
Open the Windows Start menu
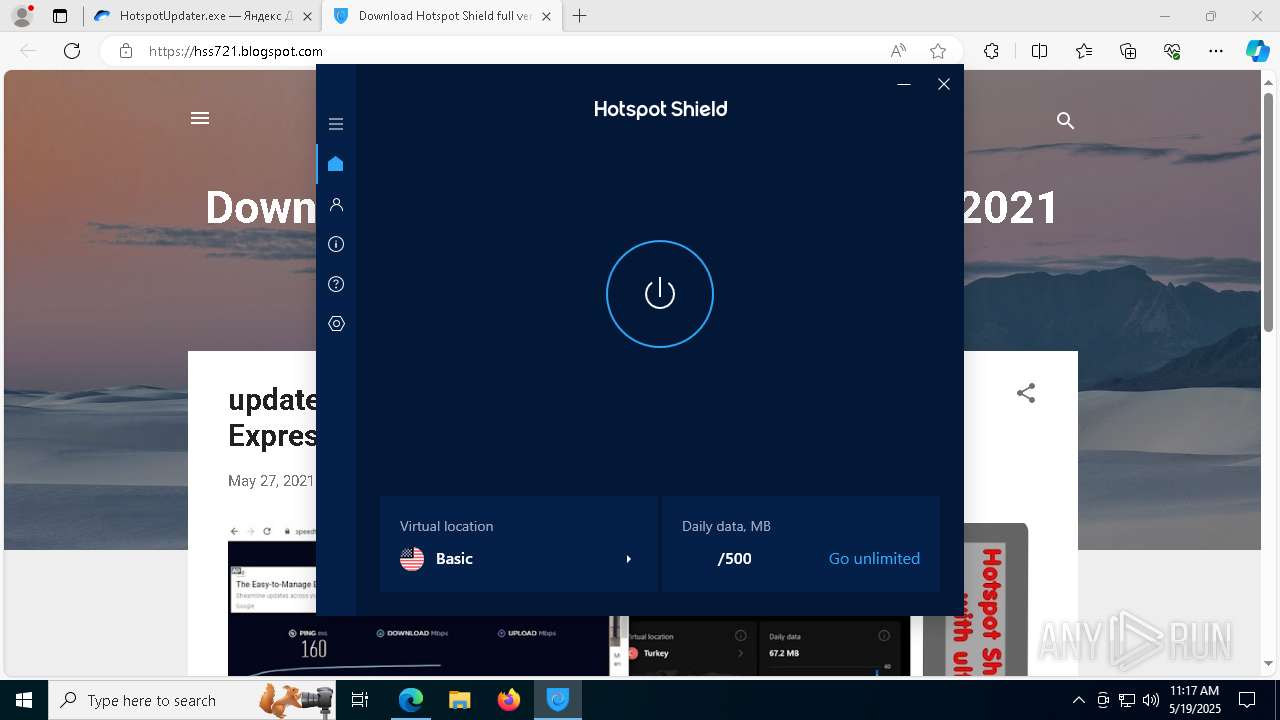pyautogui.click(x=24, y=700)
